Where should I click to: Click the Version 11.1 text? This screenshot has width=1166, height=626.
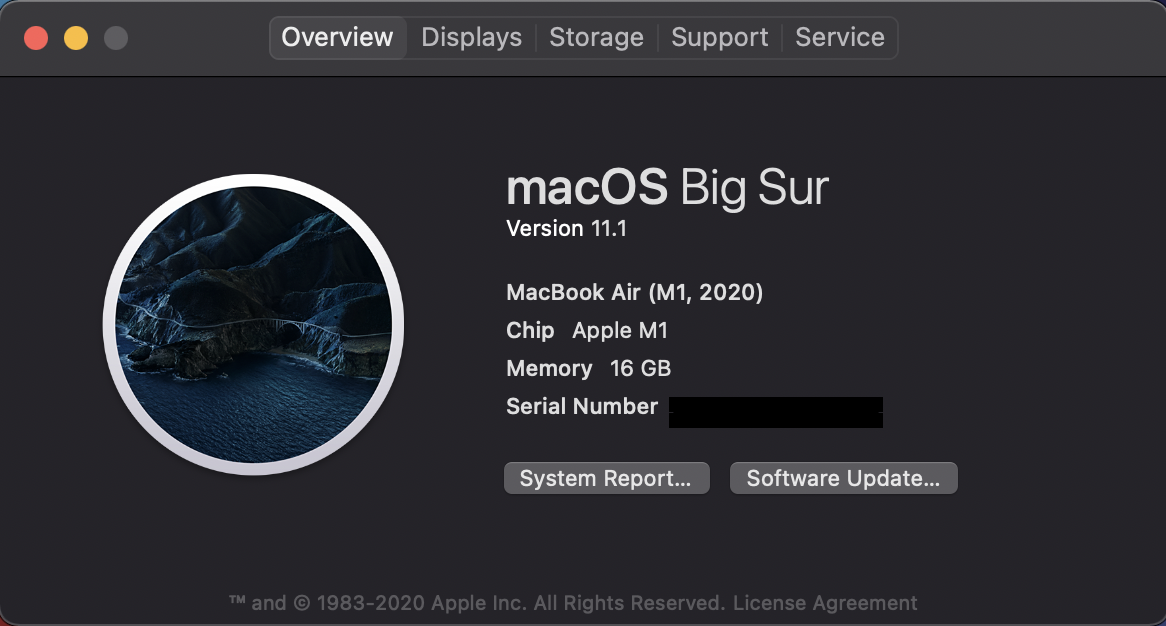(566, 228)
